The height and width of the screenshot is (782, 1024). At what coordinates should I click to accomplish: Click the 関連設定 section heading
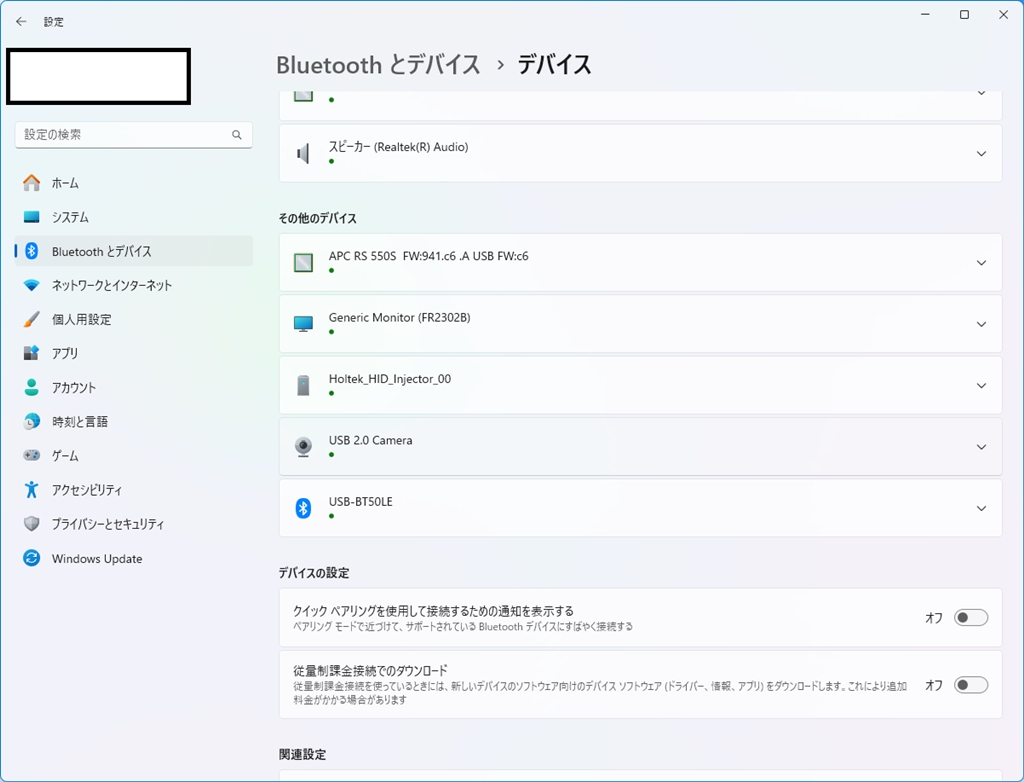(302, 755)
